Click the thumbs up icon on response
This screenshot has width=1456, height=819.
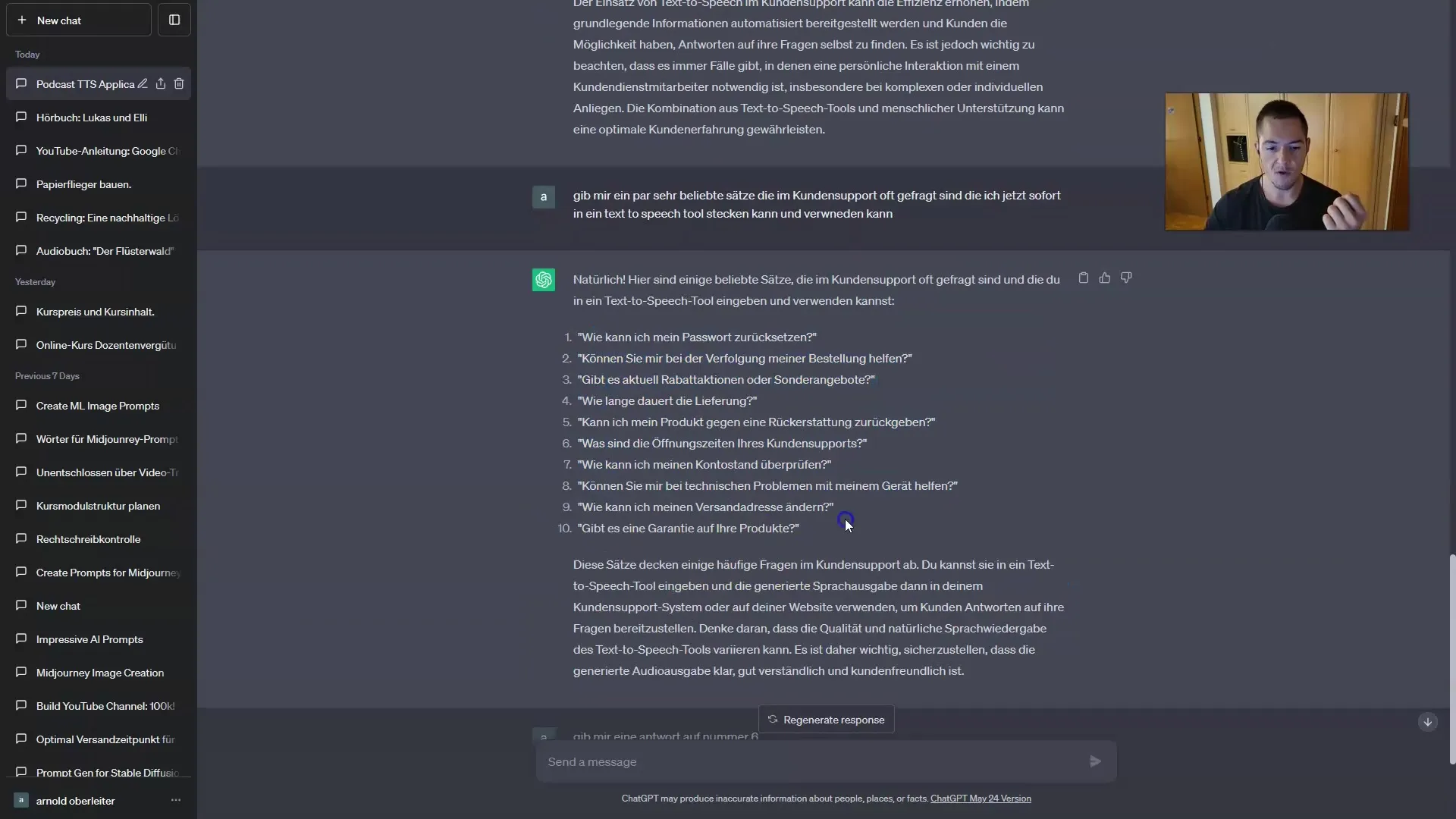1105,277
